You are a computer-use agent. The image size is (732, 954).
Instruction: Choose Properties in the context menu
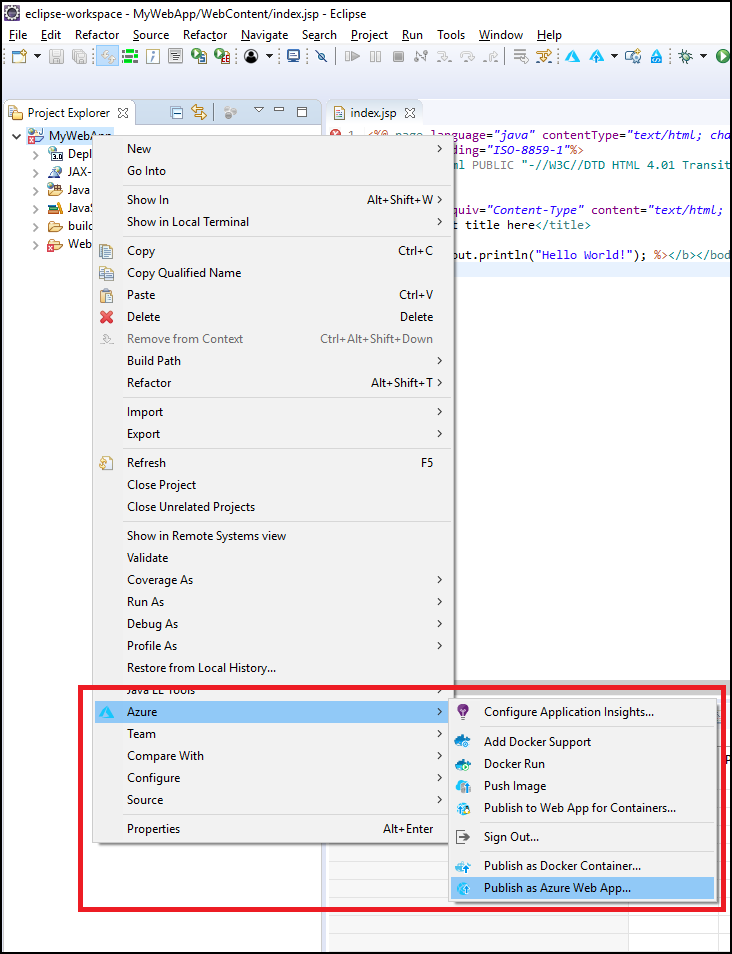273,829
